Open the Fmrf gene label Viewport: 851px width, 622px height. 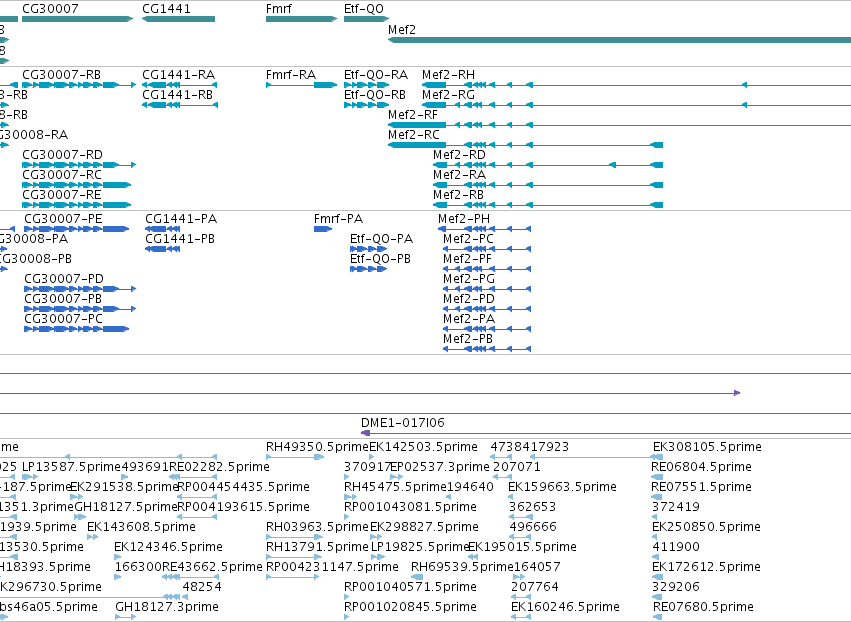[x=278, y=9]
